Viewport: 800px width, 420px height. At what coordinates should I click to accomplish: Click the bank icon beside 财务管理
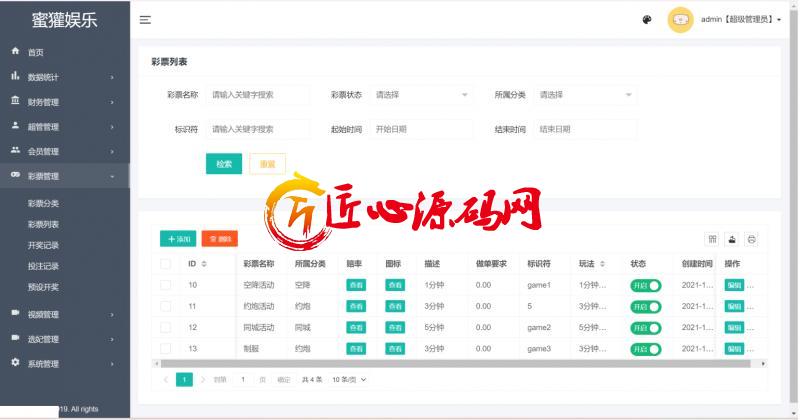pyautogui.click(x=15, y=101)
